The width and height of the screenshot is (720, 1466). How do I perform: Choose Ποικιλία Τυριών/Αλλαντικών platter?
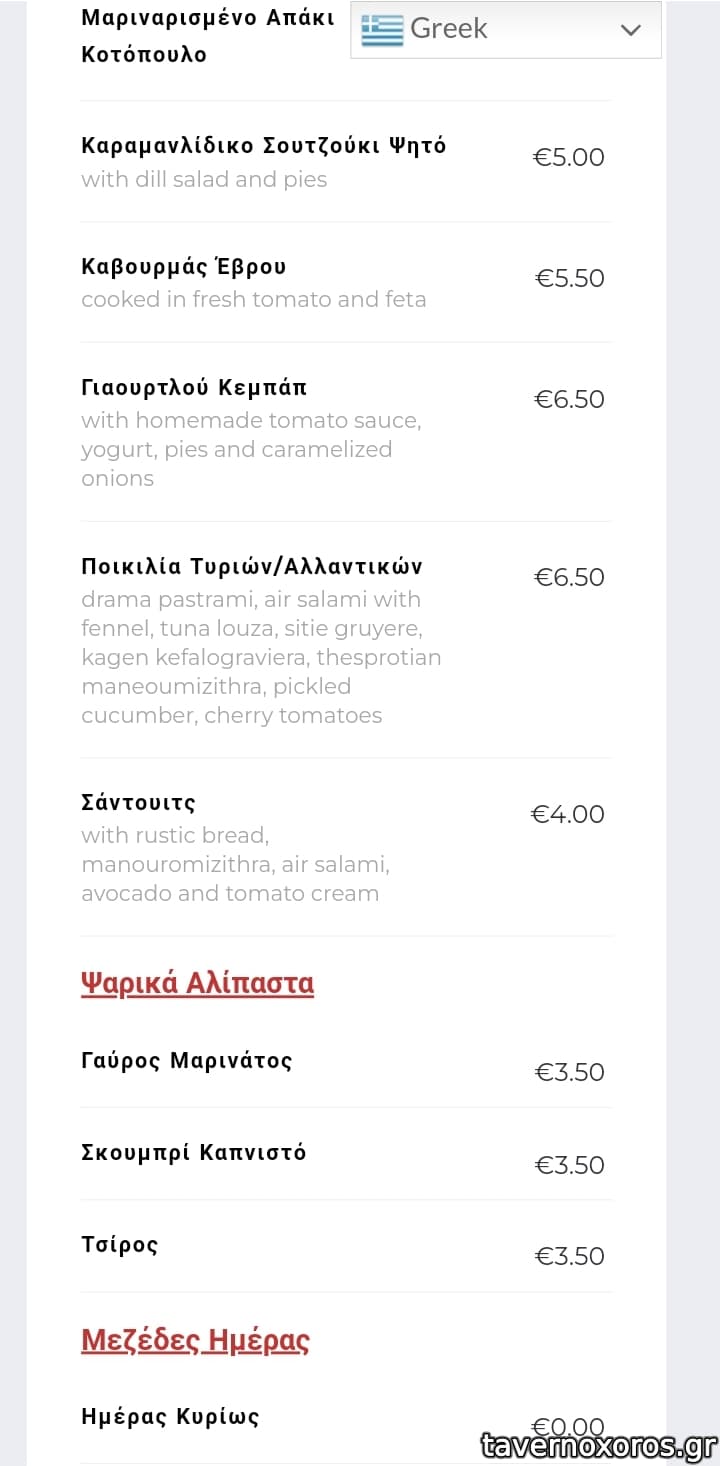[252, 567]
